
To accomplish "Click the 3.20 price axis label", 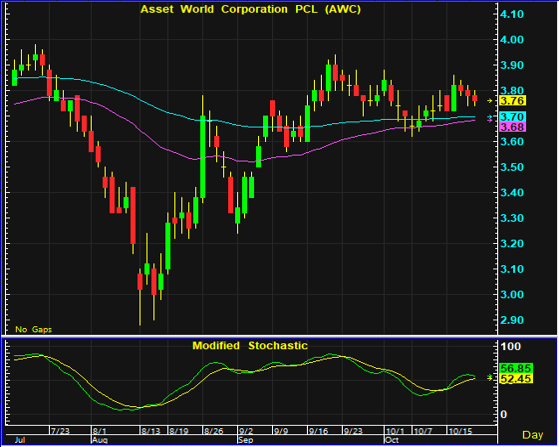I will click(512, 244).
